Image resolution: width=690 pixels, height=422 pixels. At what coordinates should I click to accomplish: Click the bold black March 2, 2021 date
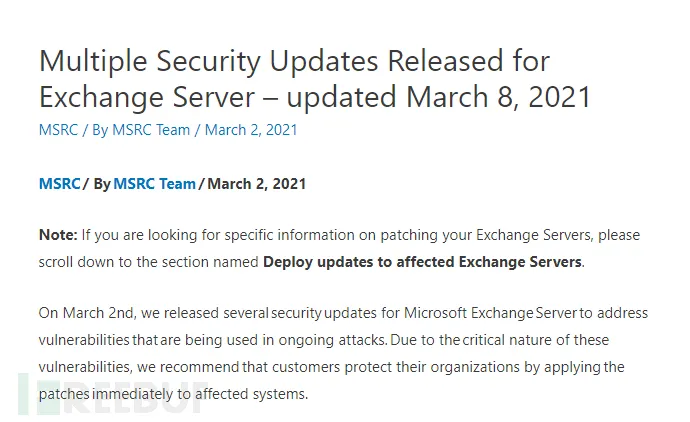tap(256, 184)
